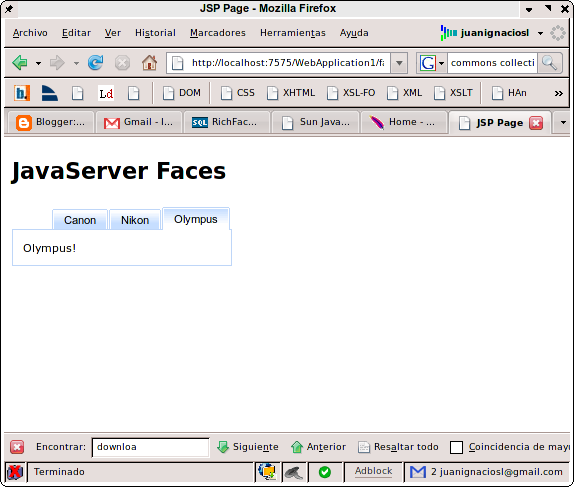Viewport: 574px width, 487px height.
Task: Open the Gmail notifier envelope icon
Action: point(418,472)
